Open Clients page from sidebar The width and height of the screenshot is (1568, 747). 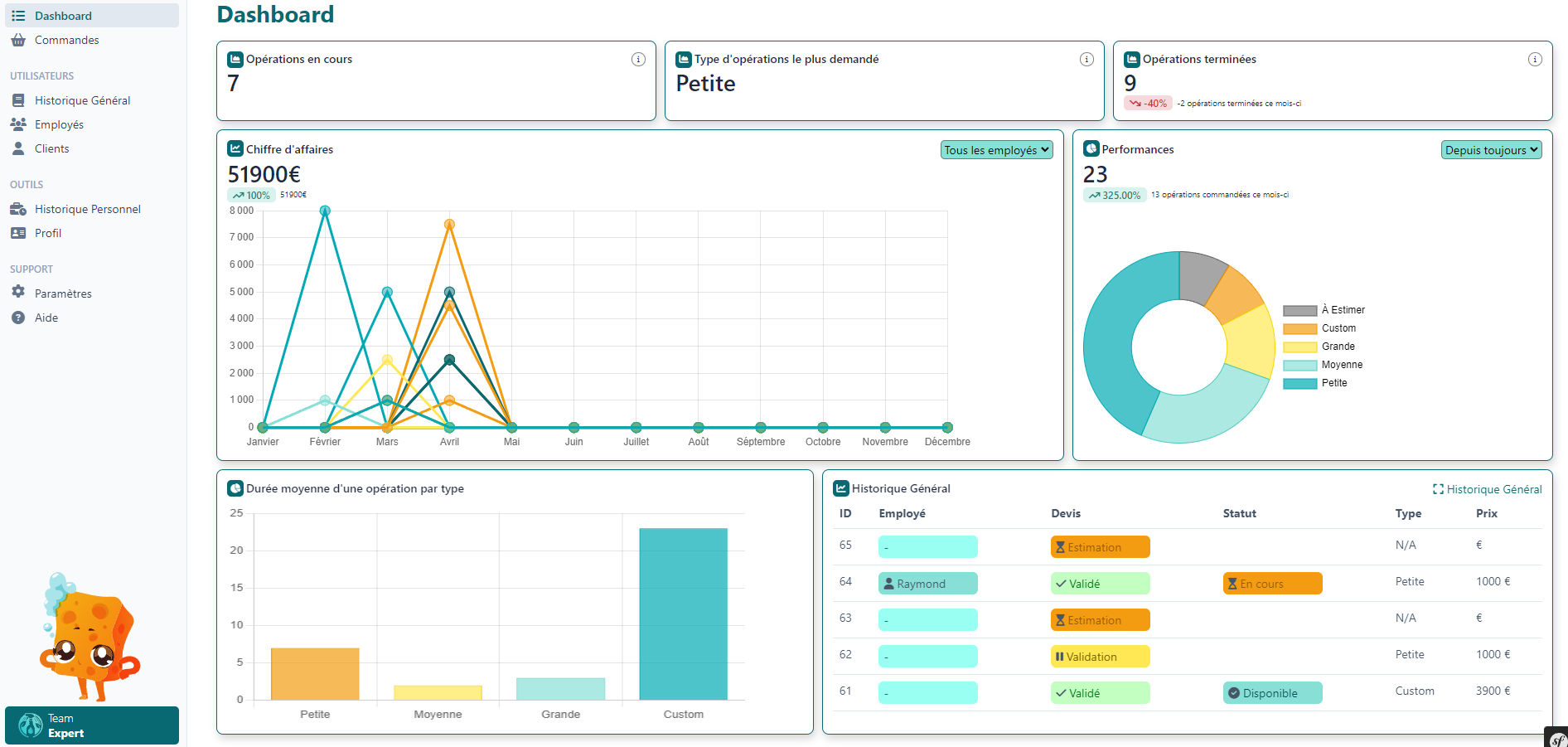pyautogui.click(x=51, y=148)
